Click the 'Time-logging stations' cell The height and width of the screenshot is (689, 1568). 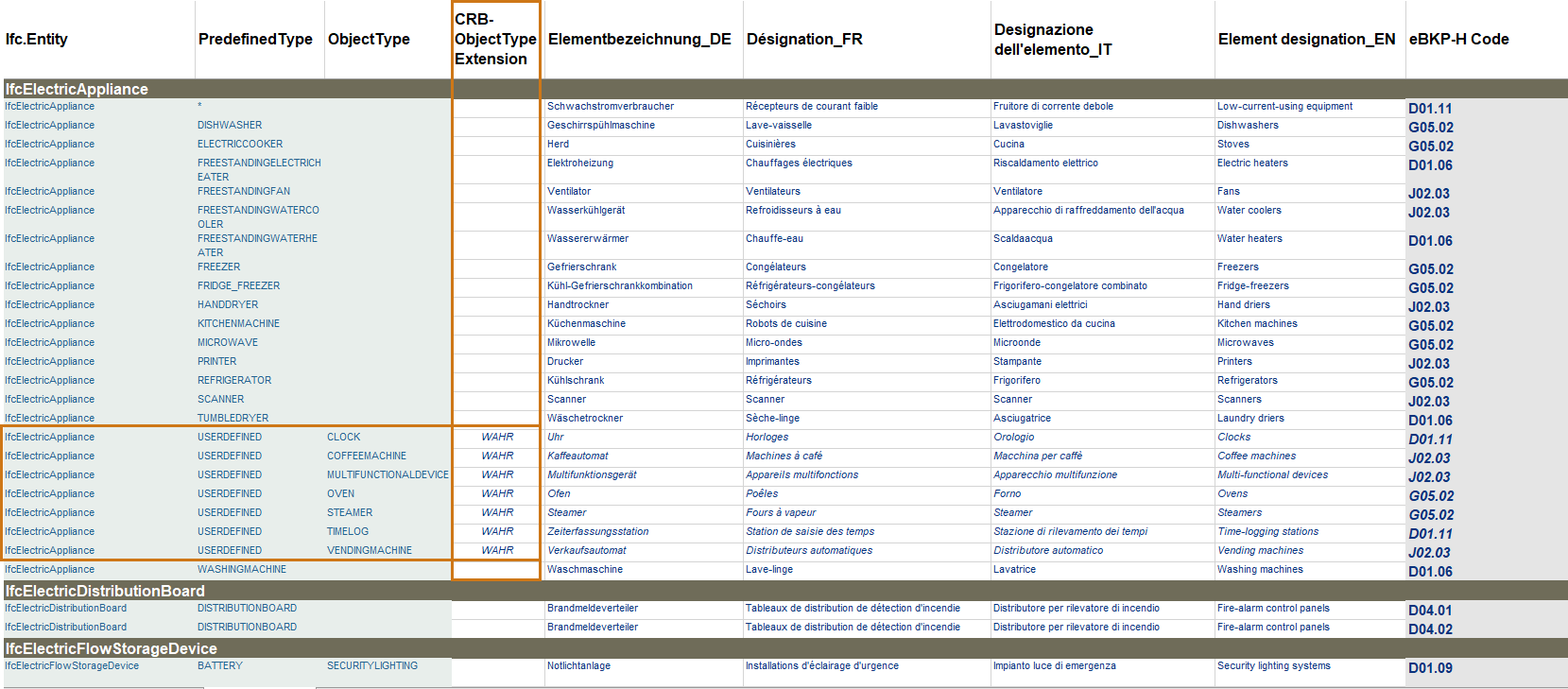click(x=1267, y=531)
